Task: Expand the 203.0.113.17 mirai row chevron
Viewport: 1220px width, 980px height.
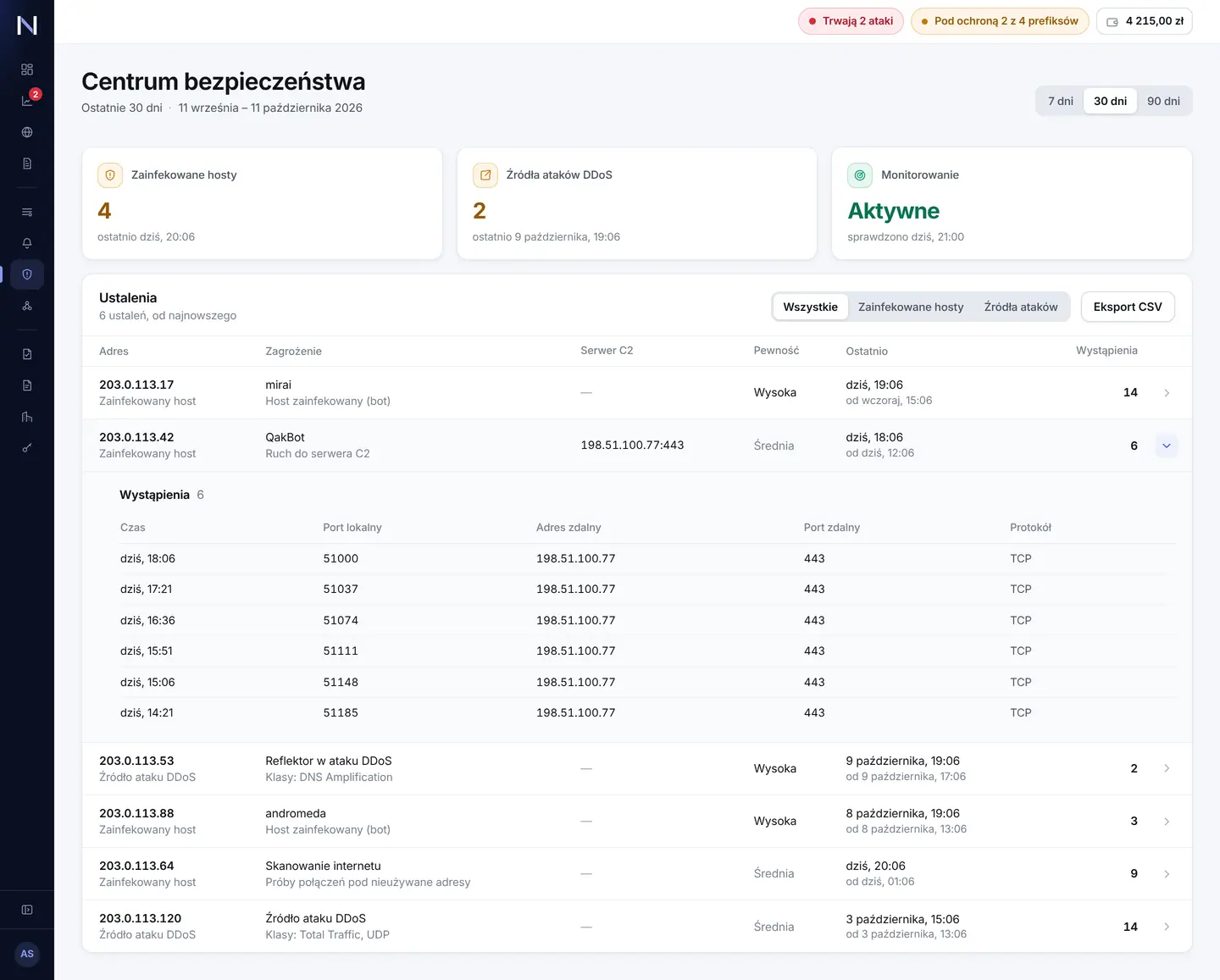Action: coord(1167,393)
